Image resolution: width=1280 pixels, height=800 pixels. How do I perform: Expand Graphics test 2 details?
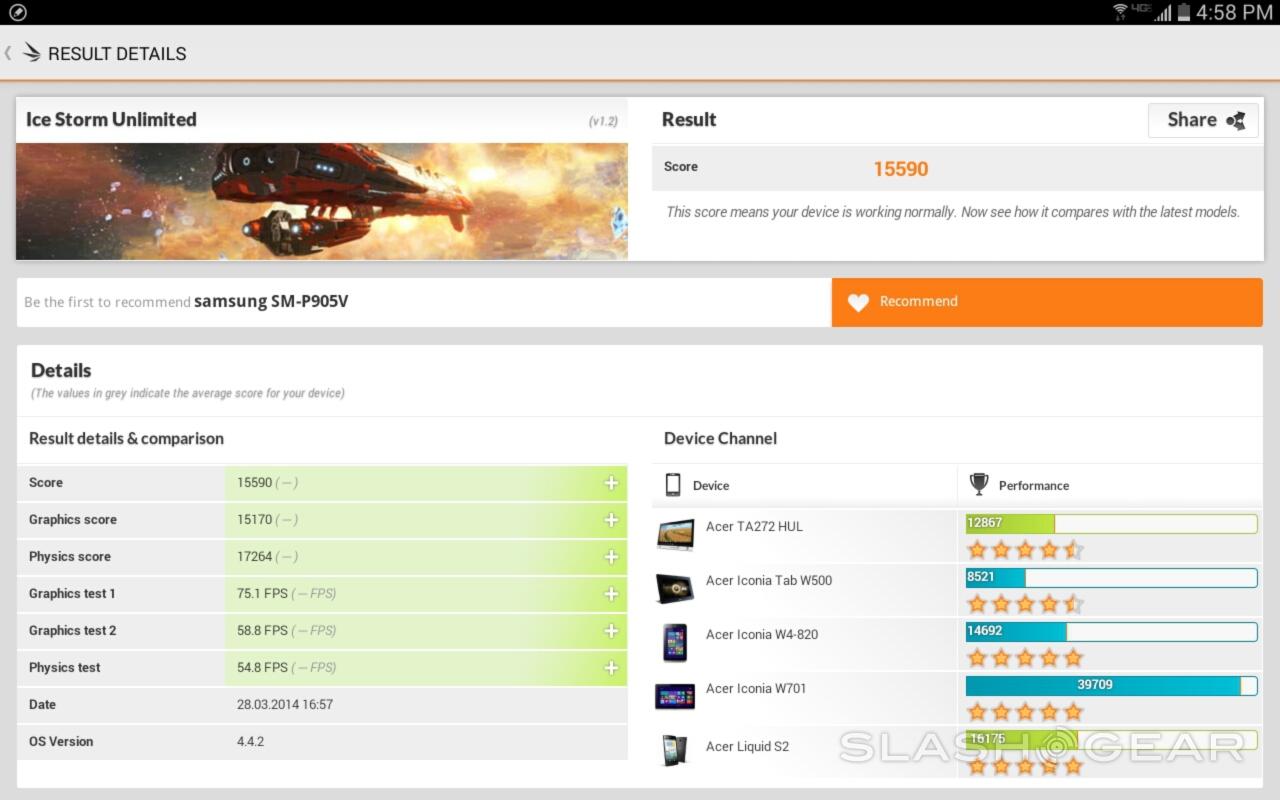click(x=611, y=631)
